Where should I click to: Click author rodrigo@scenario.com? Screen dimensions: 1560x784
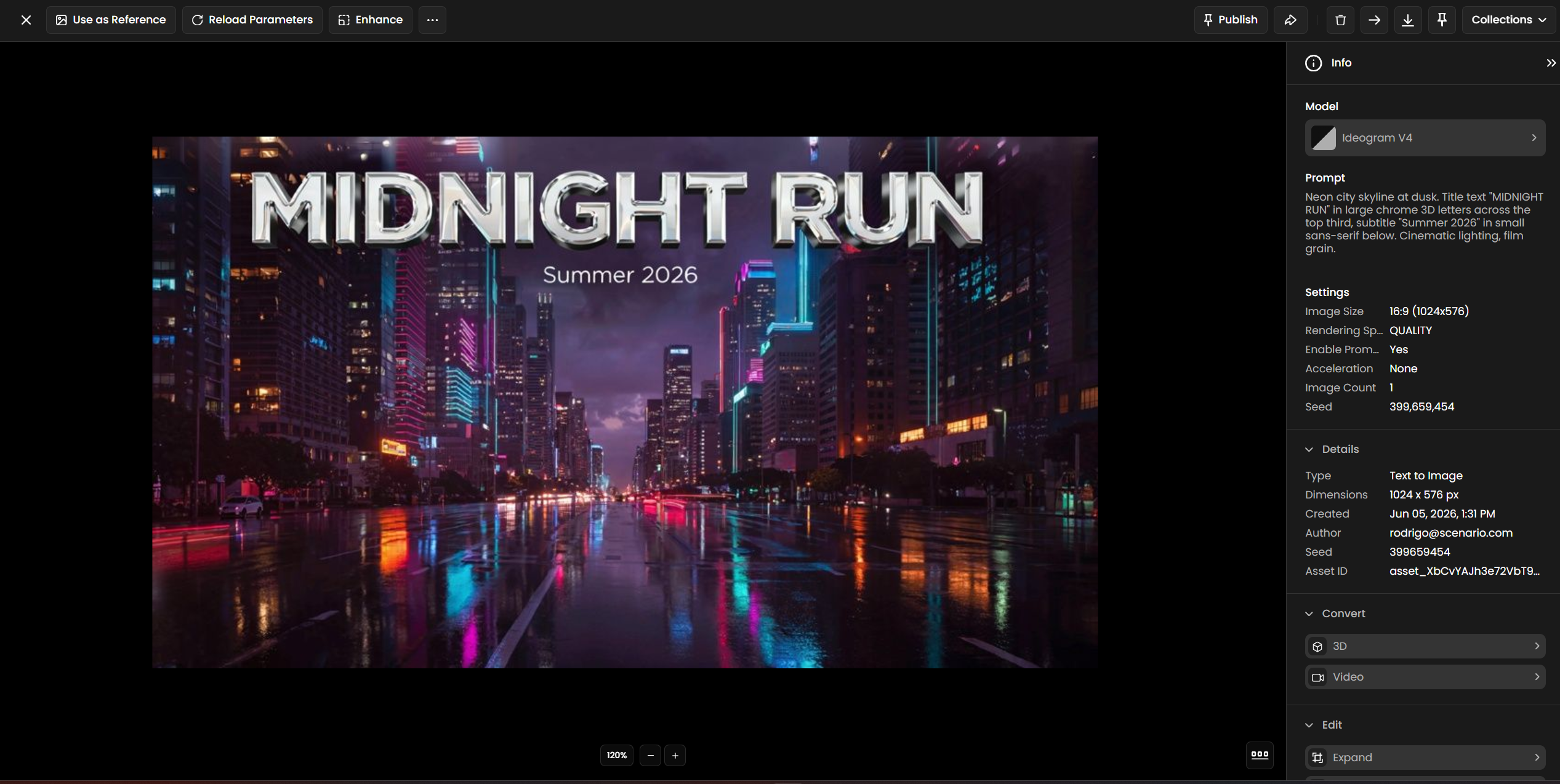[x=1451, y=533]
